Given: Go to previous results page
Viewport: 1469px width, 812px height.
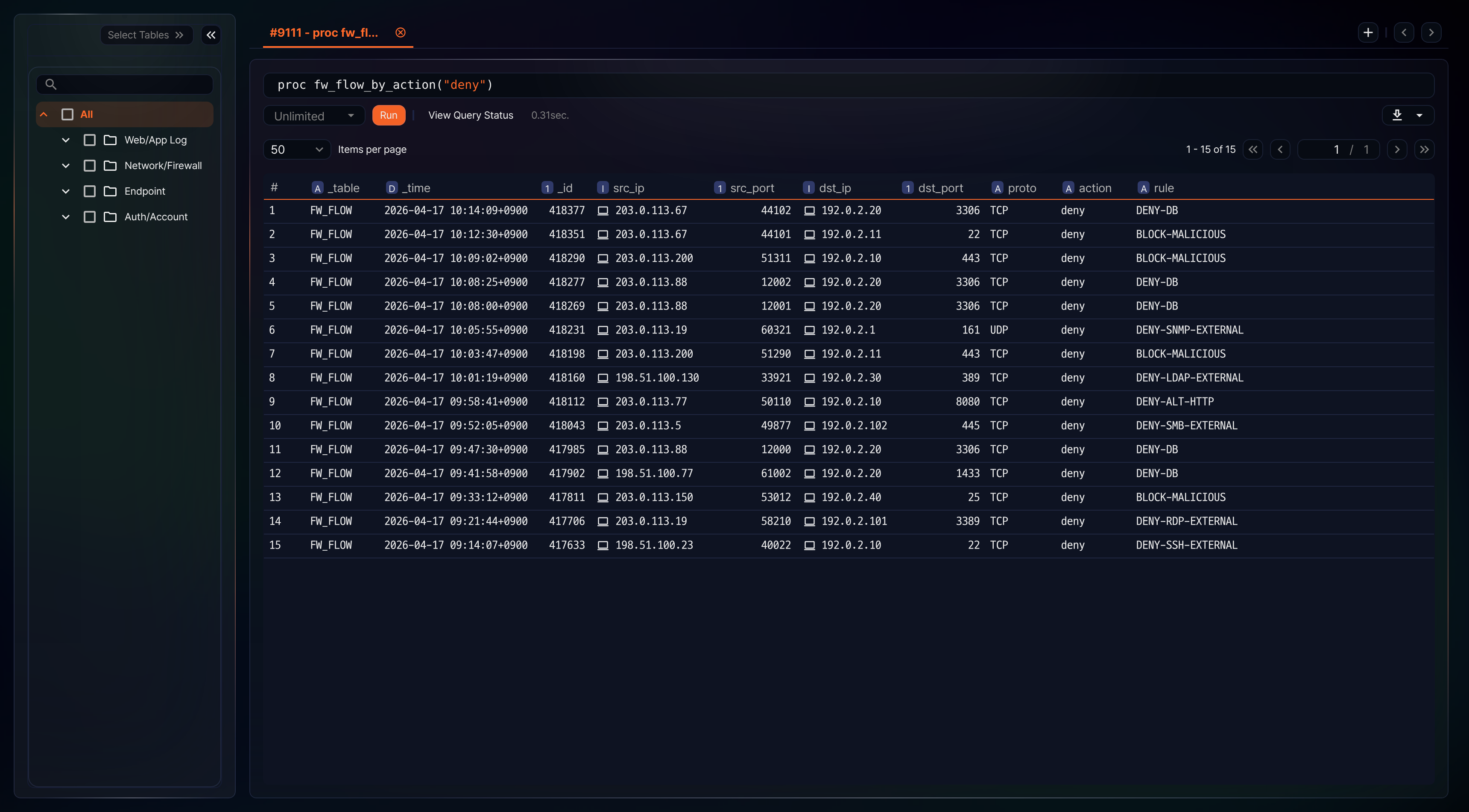Looking at the screenshot, I should (1280, 149).
